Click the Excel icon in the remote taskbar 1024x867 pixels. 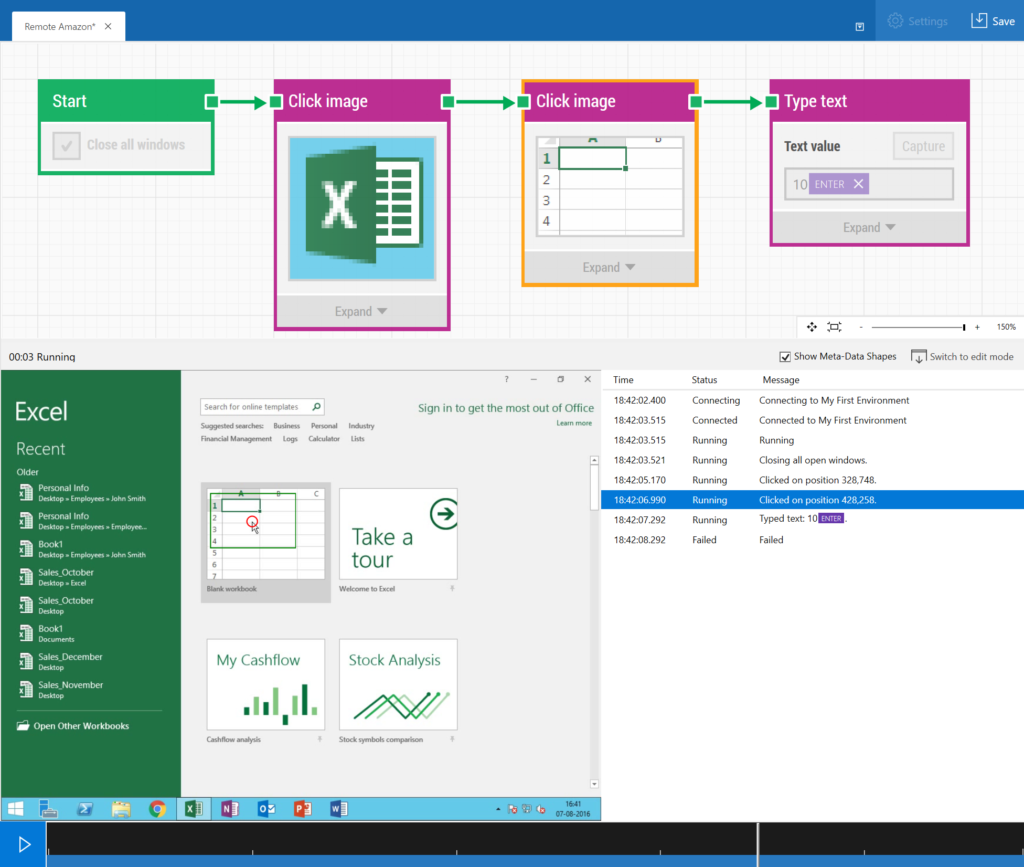click(x=194, y=809)
